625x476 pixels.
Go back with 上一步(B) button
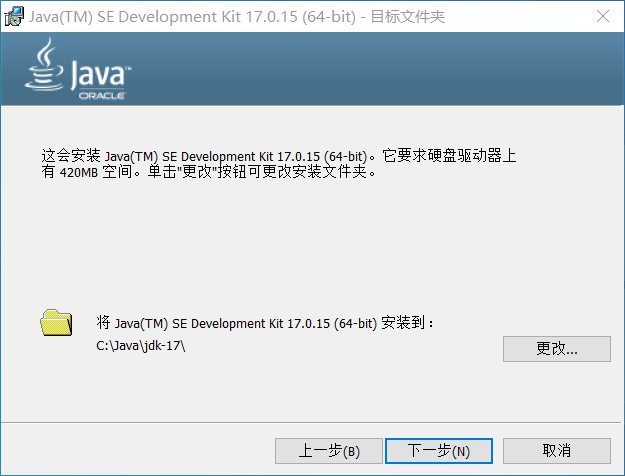329,451
